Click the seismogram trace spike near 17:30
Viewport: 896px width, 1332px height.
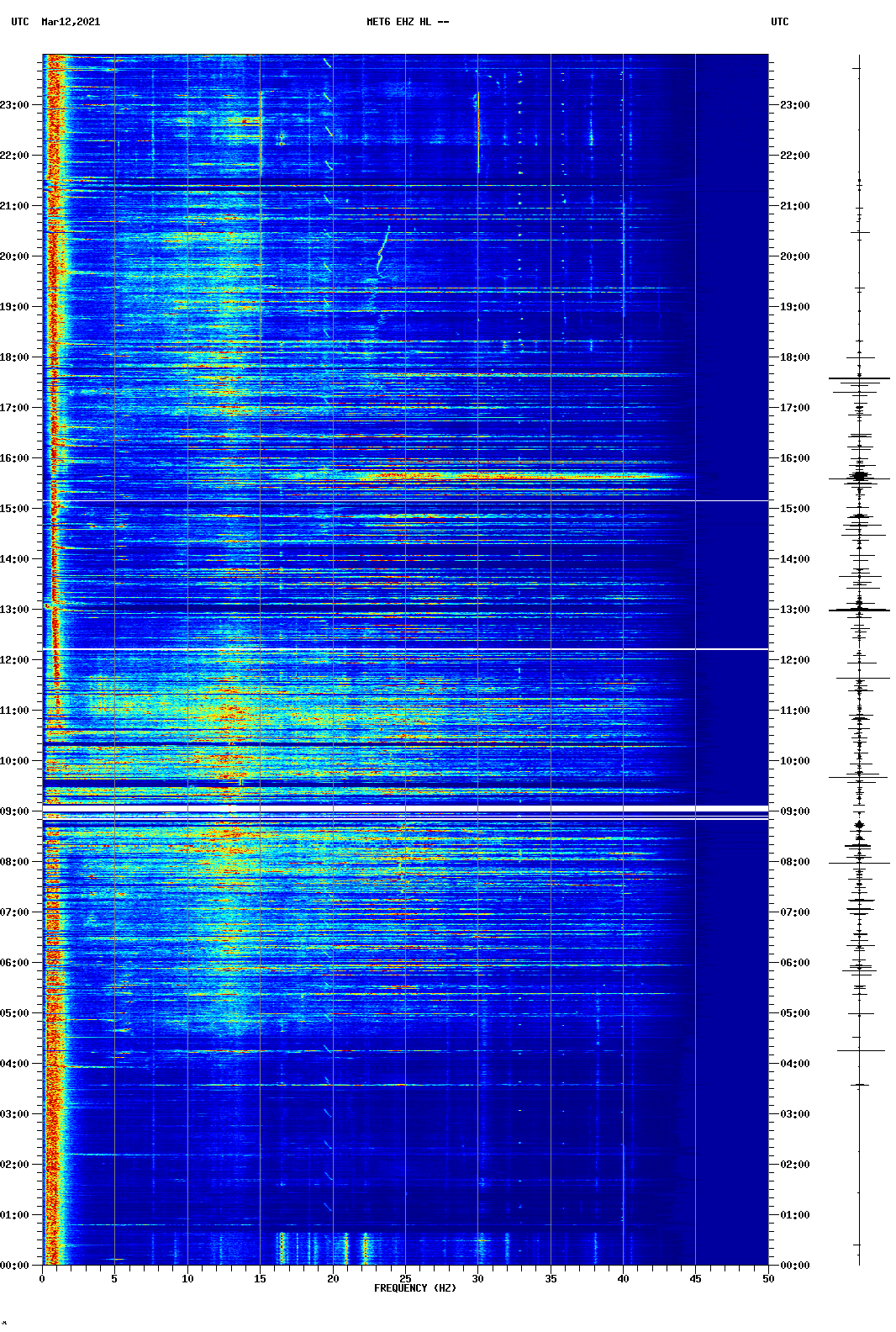(859, 378)
